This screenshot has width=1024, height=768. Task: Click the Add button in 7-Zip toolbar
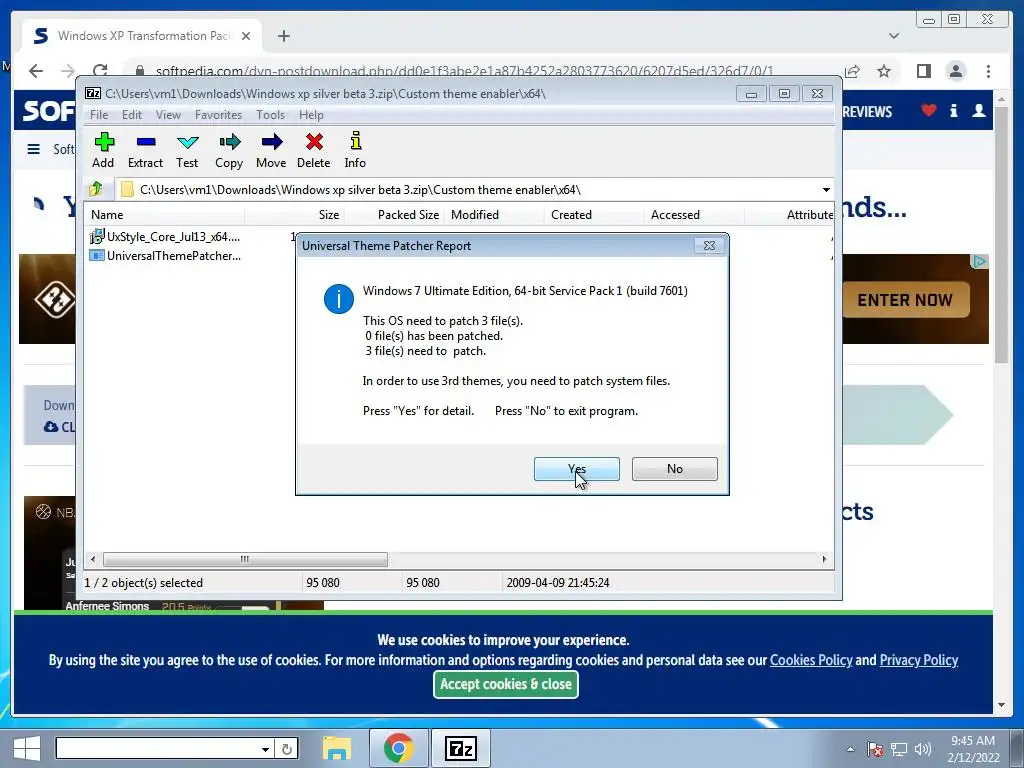(103, 150)
